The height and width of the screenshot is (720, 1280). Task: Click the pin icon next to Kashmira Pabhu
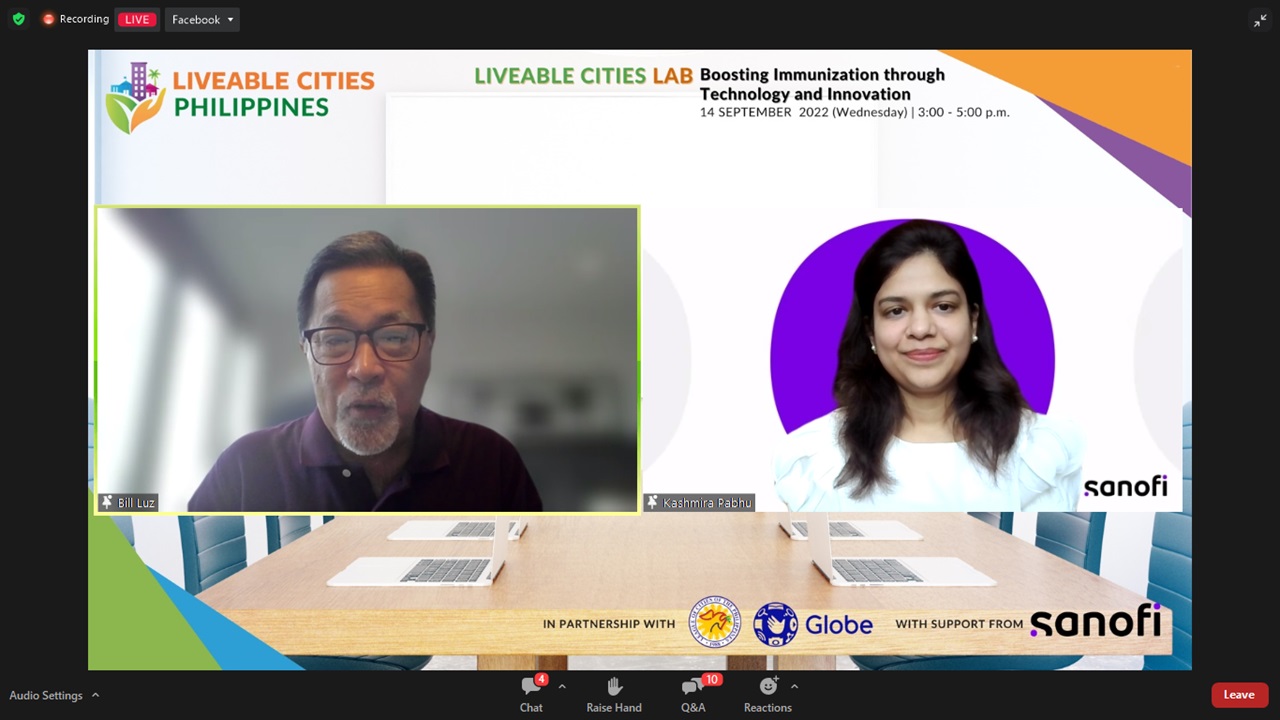pyautogui.click(x=653, y=502)
